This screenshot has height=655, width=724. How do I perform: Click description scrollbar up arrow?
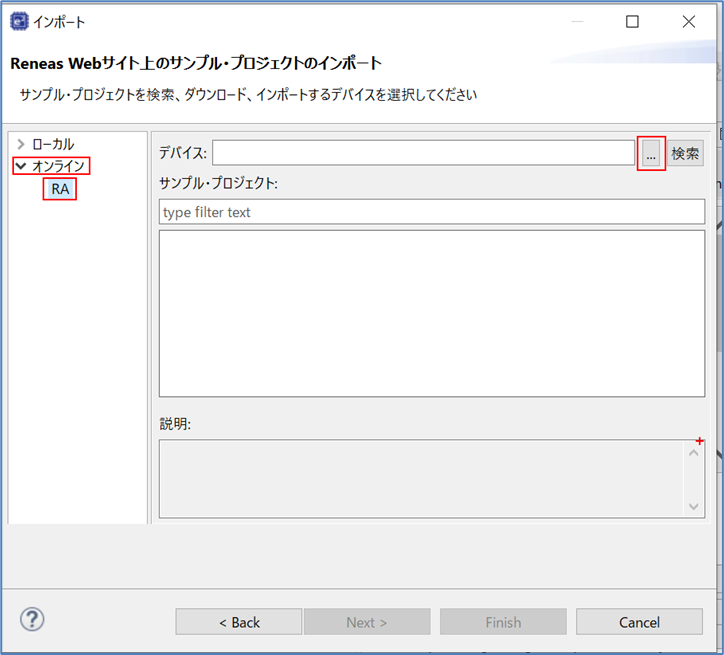pos(694,453)
